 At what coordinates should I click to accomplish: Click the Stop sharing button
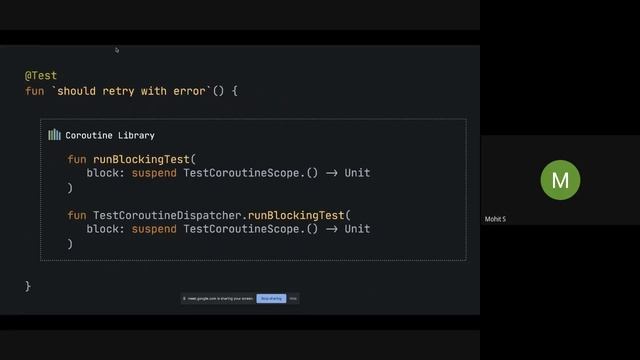[271, 298]
